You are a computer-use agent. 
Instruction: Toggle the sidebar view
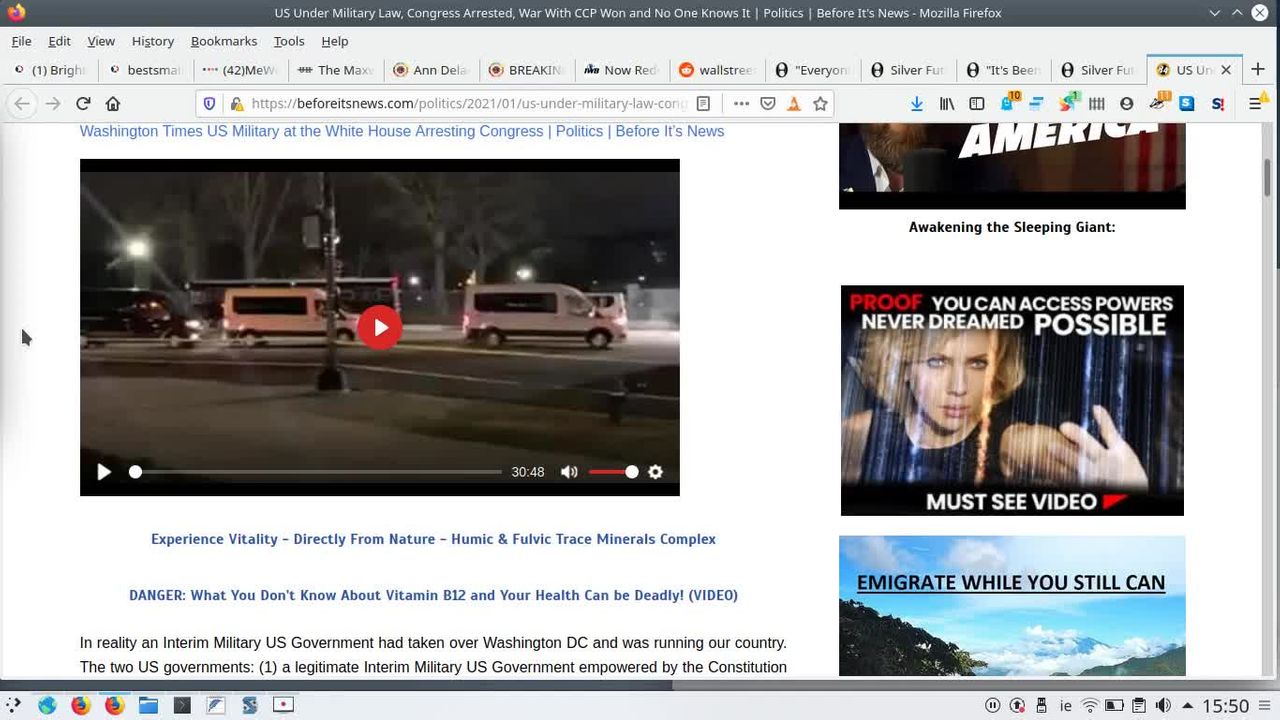tap(977, 103)
